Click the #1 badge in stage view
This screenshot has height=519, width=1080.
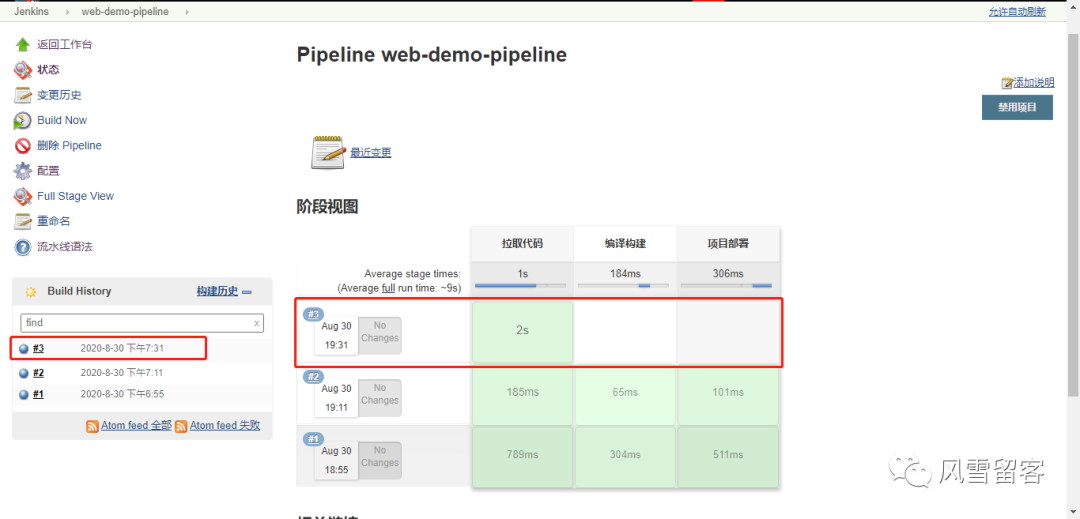coord(313,438)
